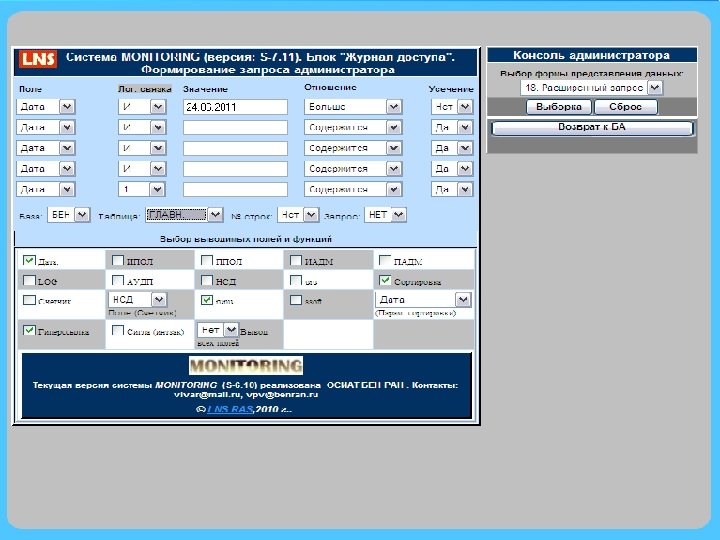Enable the НСД checkbox
Viewport: 720px width, 540px height.
click(207, 280)
